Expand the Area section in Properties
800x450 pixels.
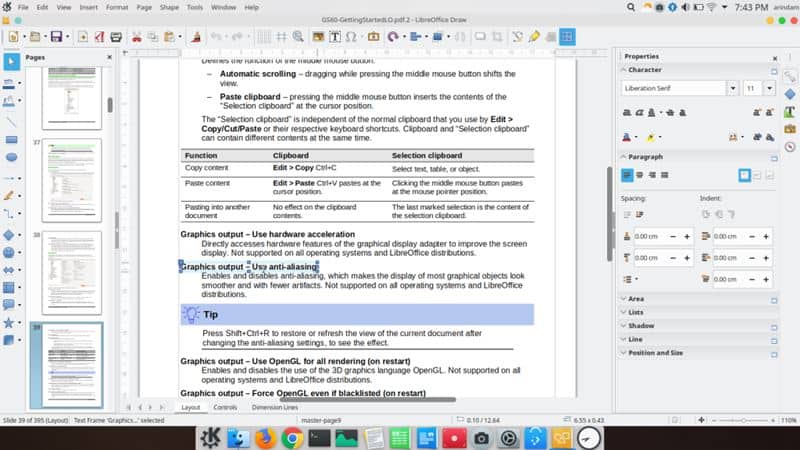[x=636, y=299]
